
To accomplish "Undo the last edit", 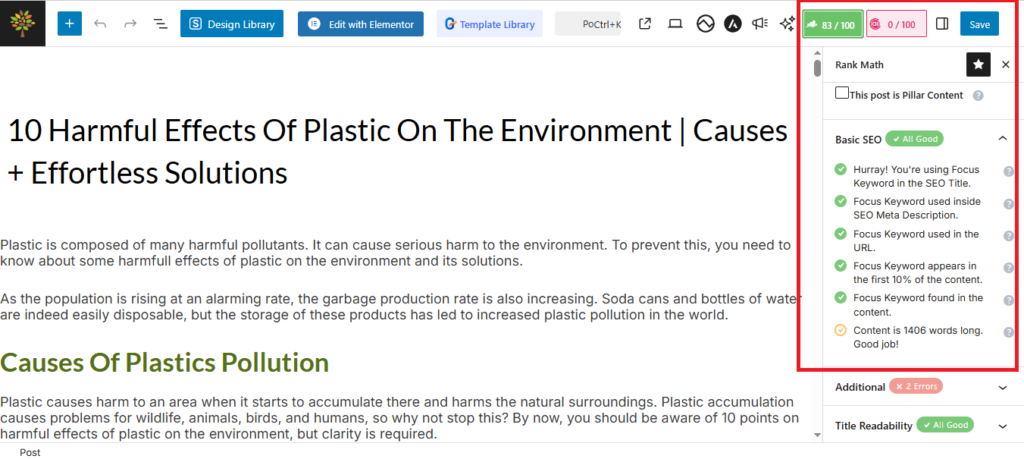I will [x=100, y=23].
